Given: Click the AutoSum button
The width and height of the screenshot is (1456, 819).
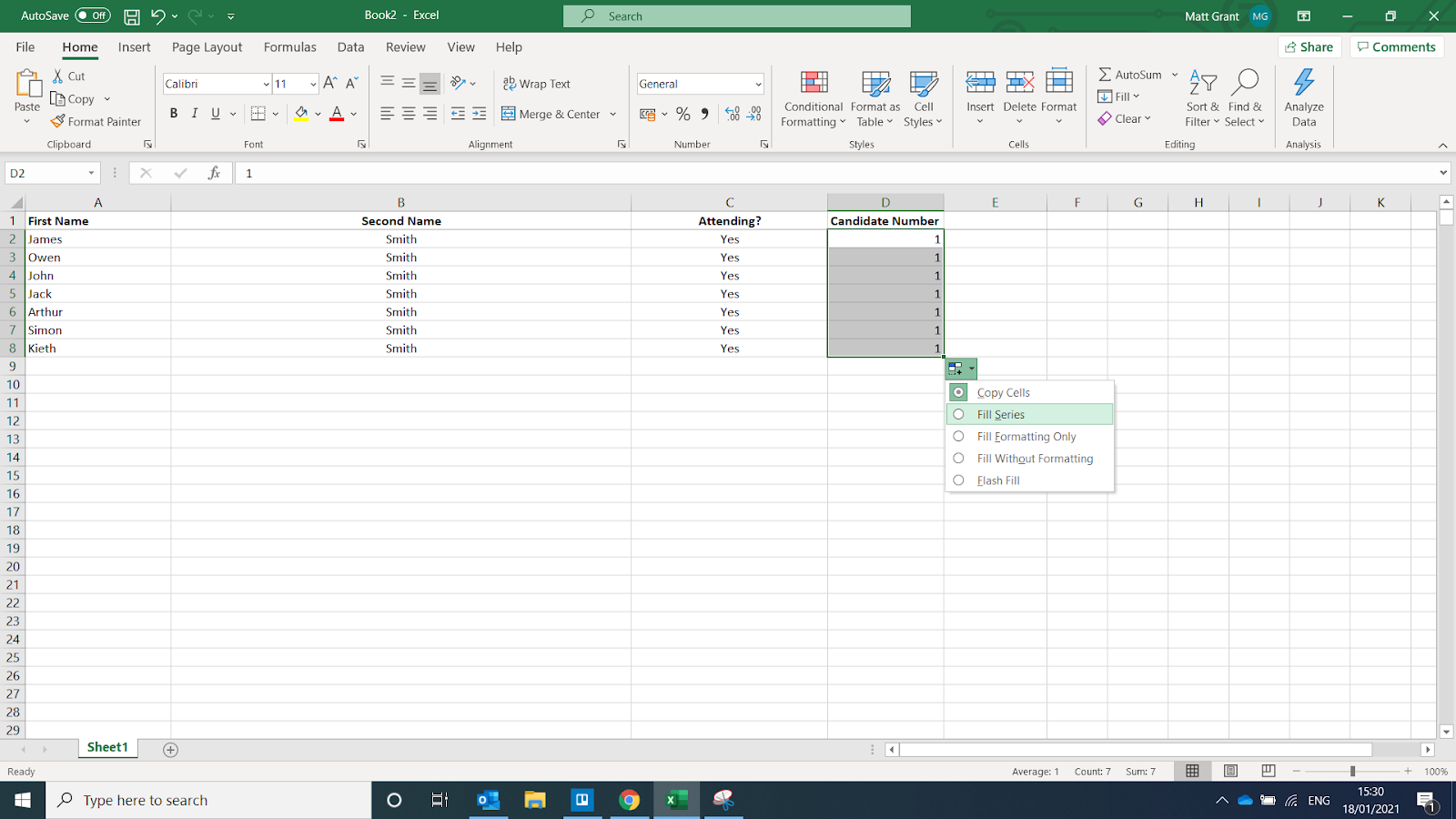Looking at the screenshot, I should (x=1130, y=75).
